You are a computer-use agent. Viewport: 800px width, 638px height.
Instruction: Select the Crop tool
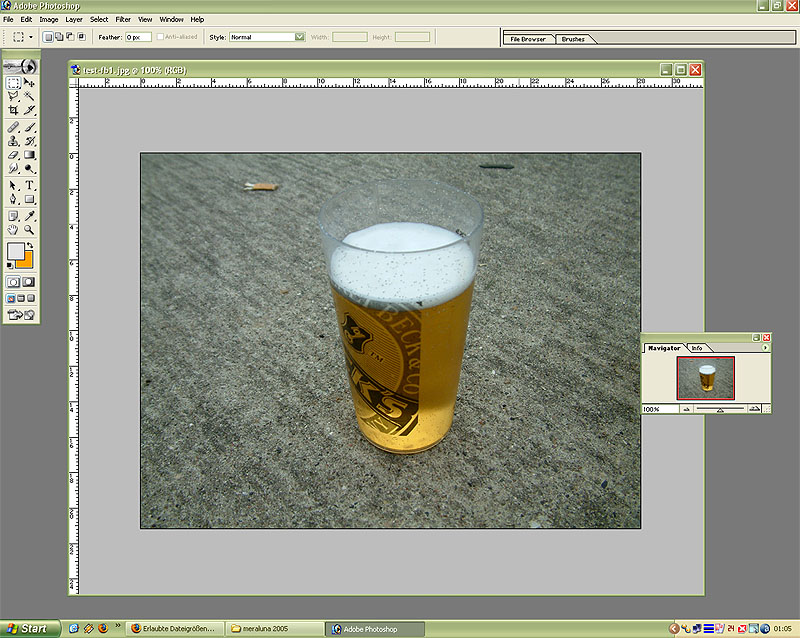point(13,110)
